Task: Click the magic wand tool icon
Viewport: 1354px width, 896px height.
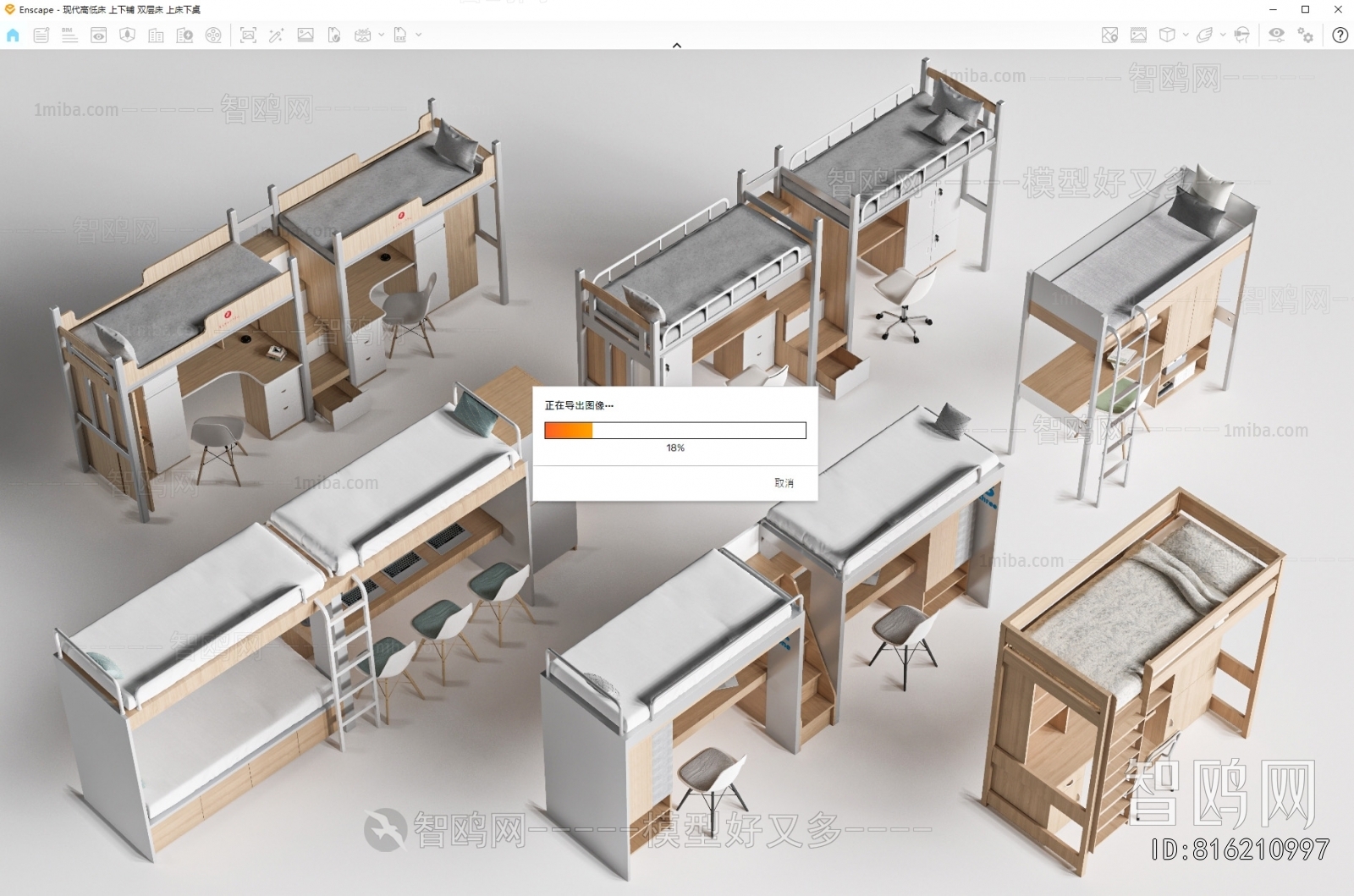Action: point(276,35)
